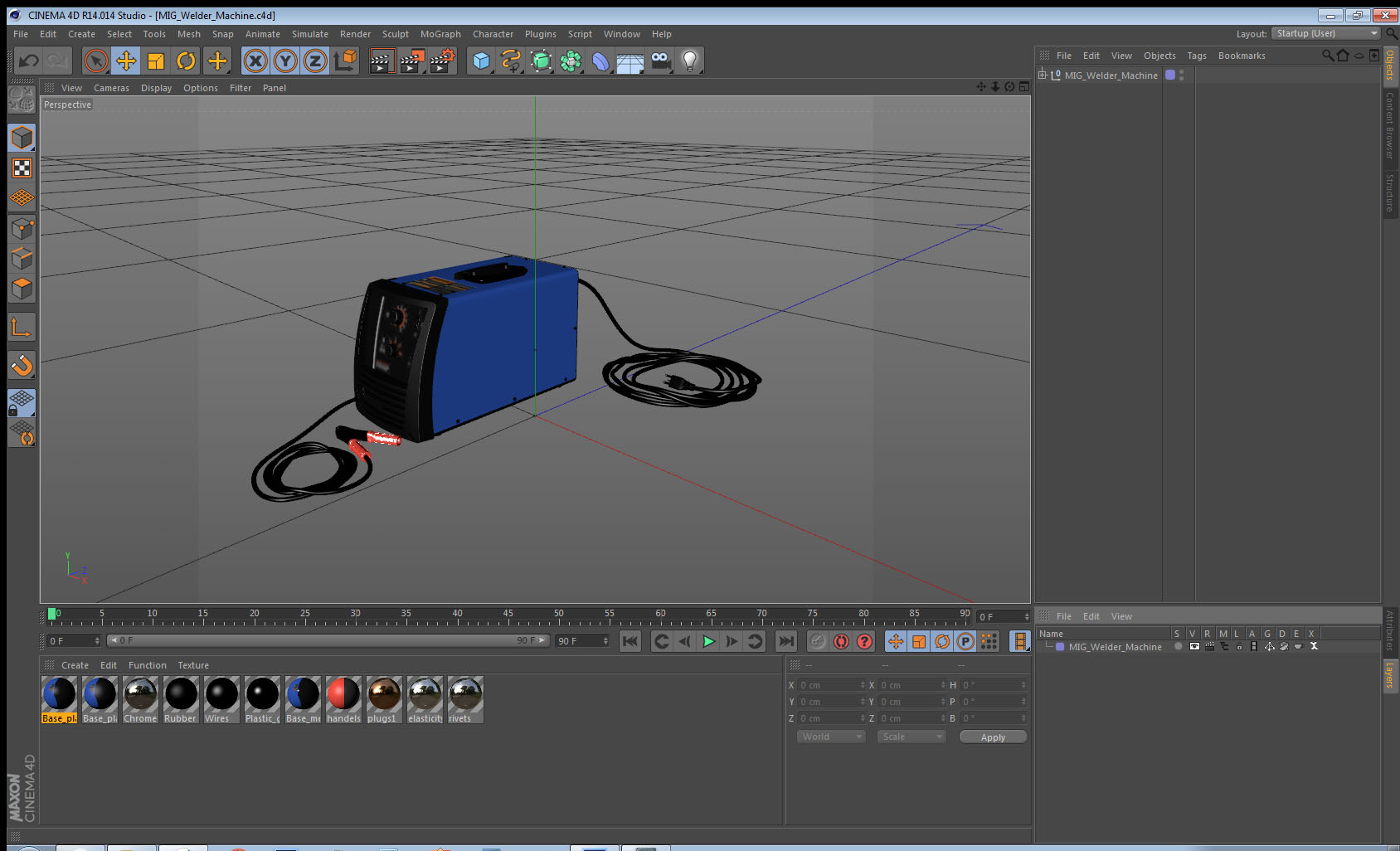Switch to Points mode
1400x851 pixels.
pyautogui.click(x=22, y=229)
